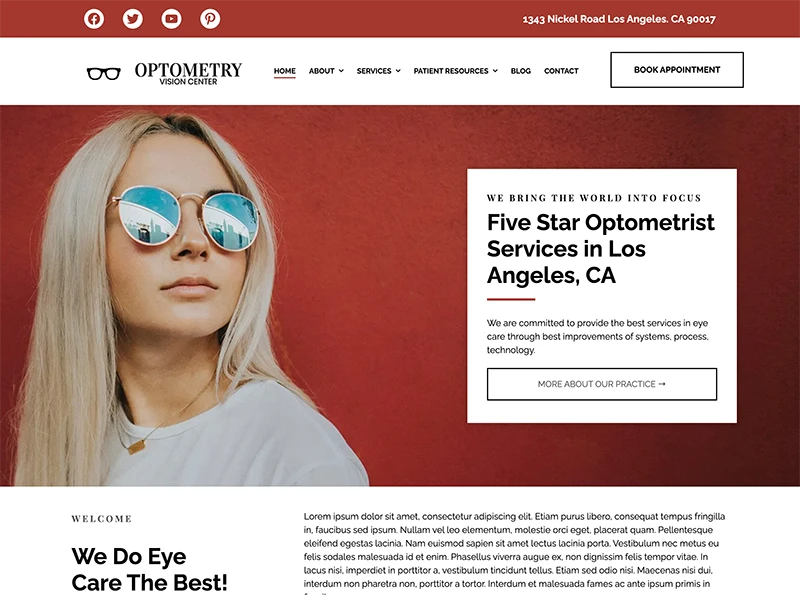The image size is (800, 595).
Task: Click the Five Star Optometrist Services heading
Action: tap(601, 249)
